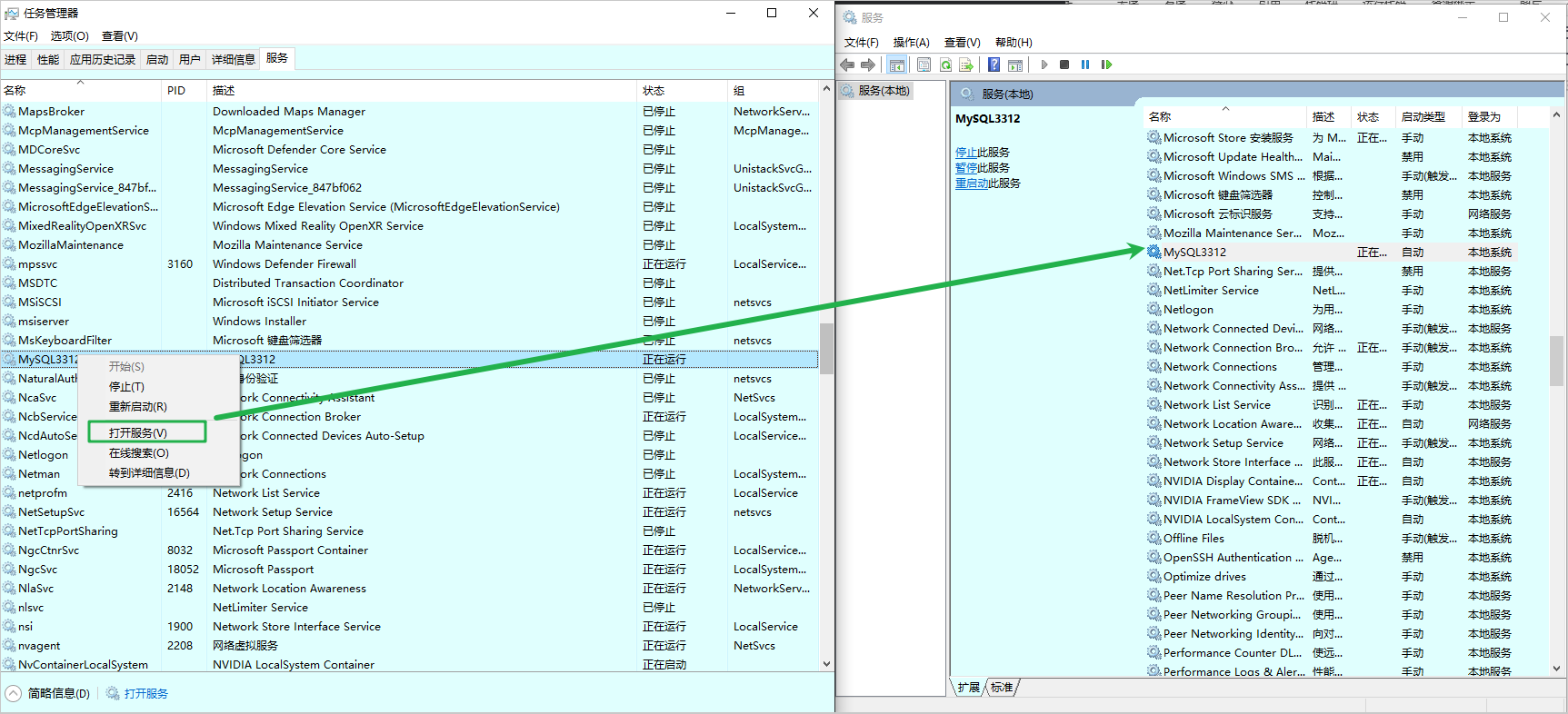Viewport: 1568px width, 714px height.
Task: Open 文件(F) menu in Services window
Action: pos(862,42)
